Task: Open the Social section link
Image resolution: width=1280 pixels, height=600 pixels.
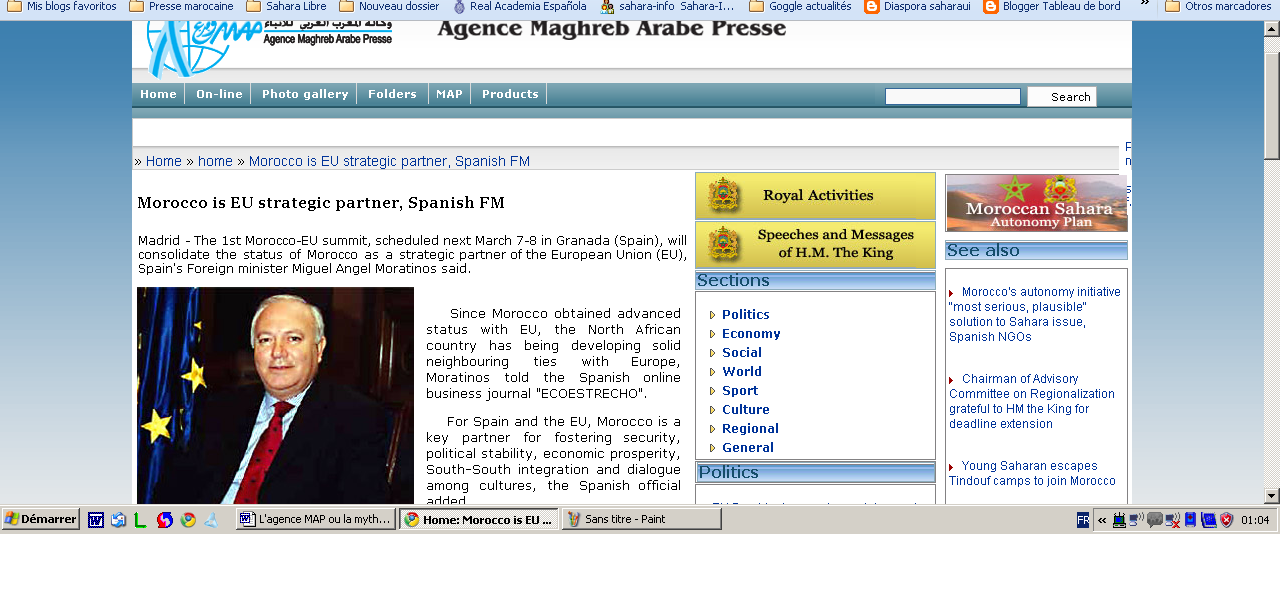Action: (742, 352)
